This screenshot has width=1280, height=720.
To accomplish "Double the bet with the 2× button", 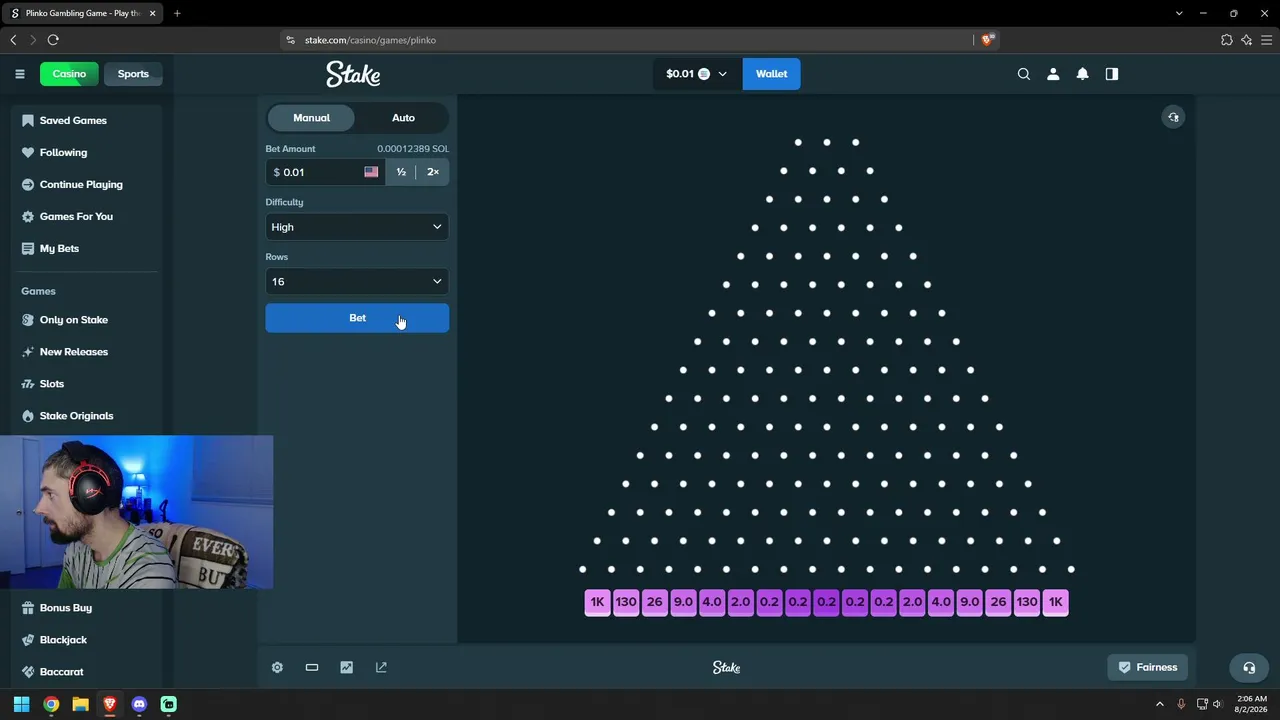I will click(433, 172).
